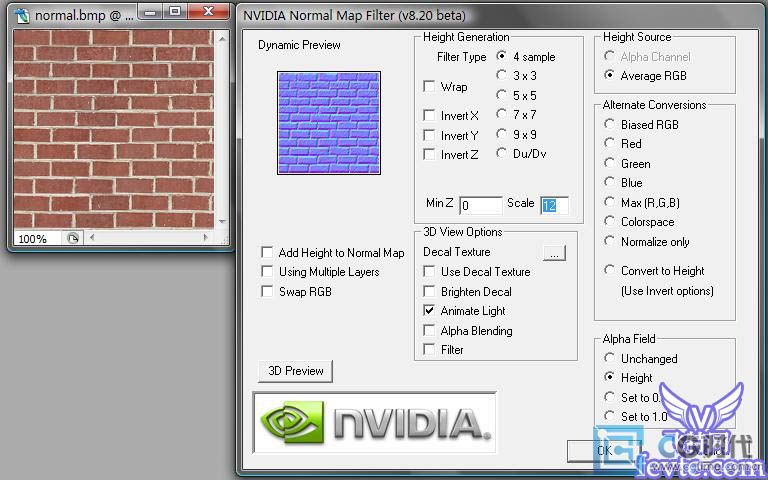Click the Dynamic Preview normal map thumbnail
This screenshot has height=480, width=768.
pos(329,123)
